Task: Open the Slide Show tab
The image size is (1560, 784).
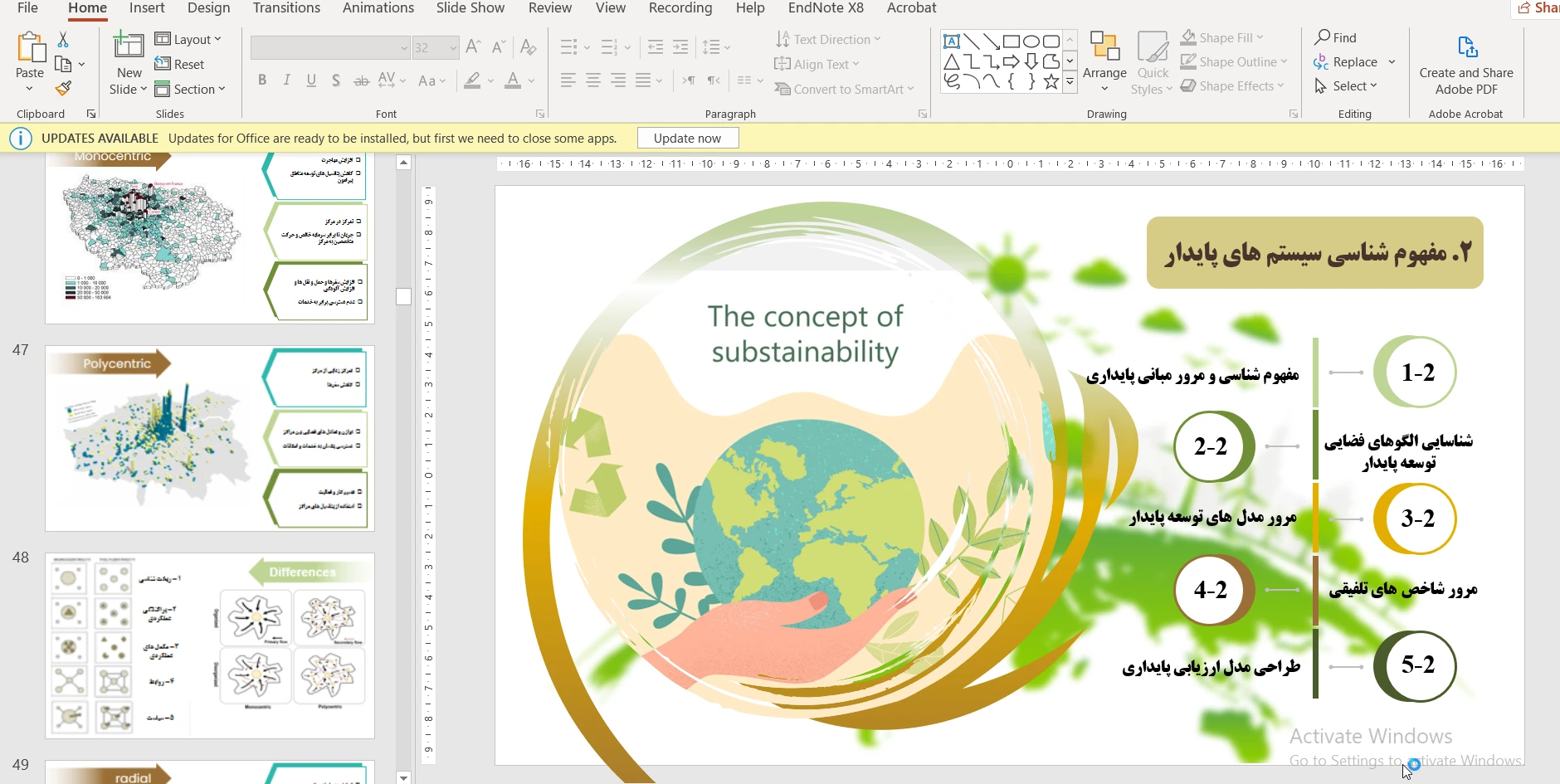Action: tap(470, 8)
